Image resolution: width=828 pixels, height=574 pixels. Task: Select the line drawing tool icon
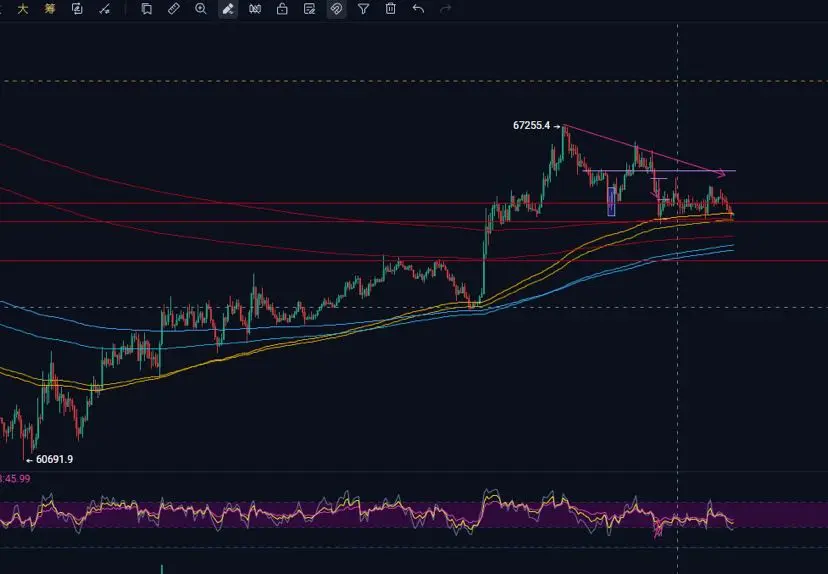105,8
